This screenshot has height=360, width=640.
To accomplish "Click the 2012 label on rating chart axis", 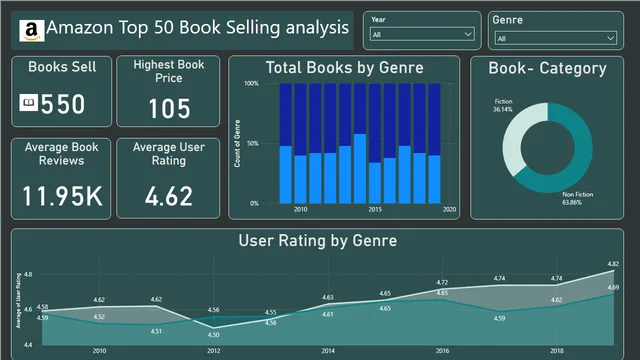I will [213, 351].
